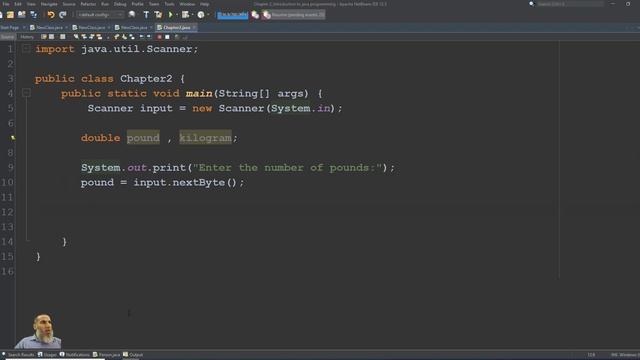Viewport: 640px width, 360px height.
Task: Click the quick search input field
Action: coord(569,4)
